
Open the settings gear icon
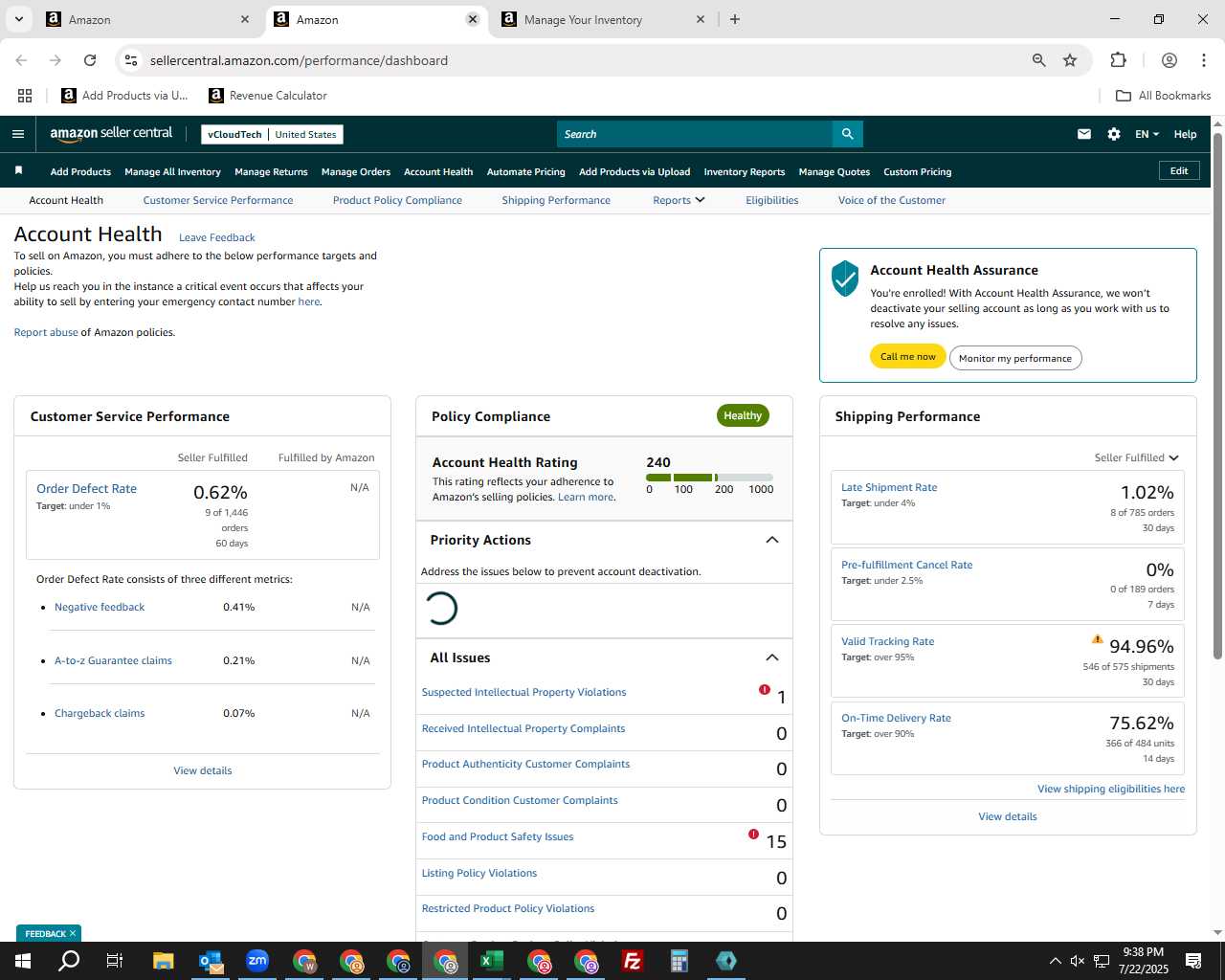pyautogui.click(x=1114, y=134)
